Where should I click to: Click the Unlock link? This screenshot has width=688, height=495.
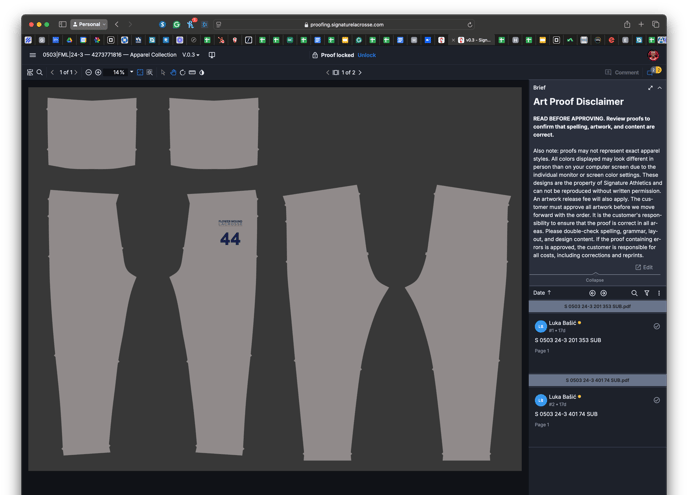pyautogui.click(x=366, y=55)
